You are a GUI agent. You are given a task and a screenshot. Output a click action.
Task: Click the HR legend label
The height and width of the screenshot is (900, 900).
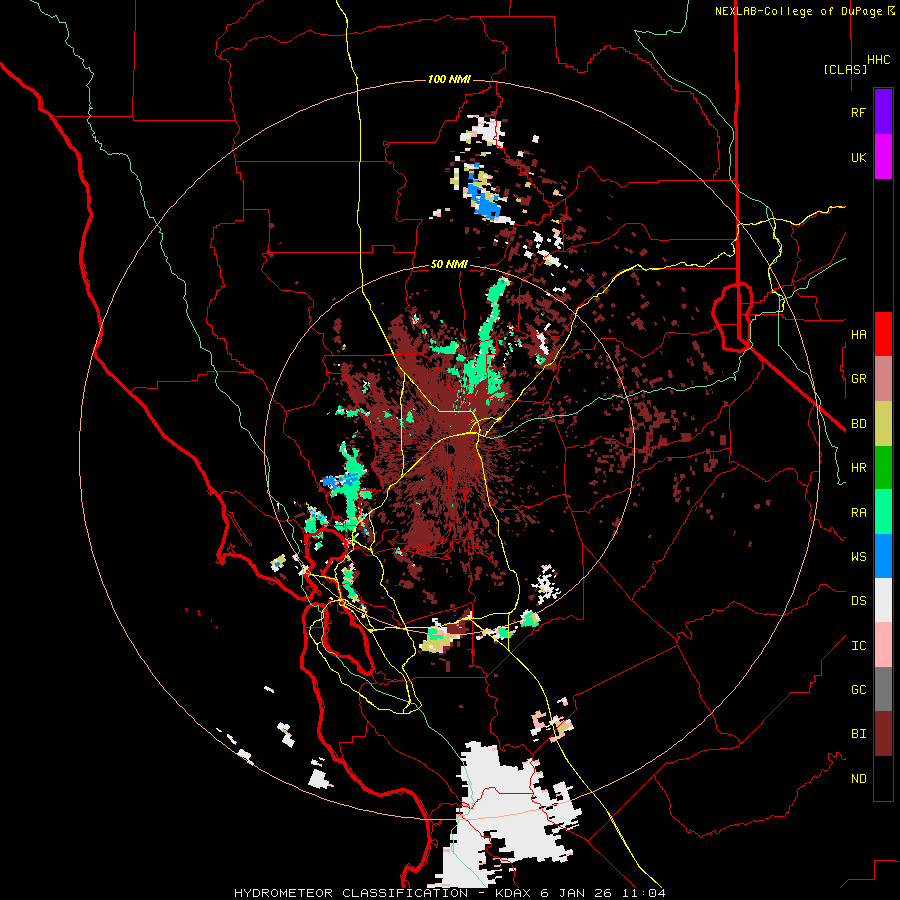point(859,468)
